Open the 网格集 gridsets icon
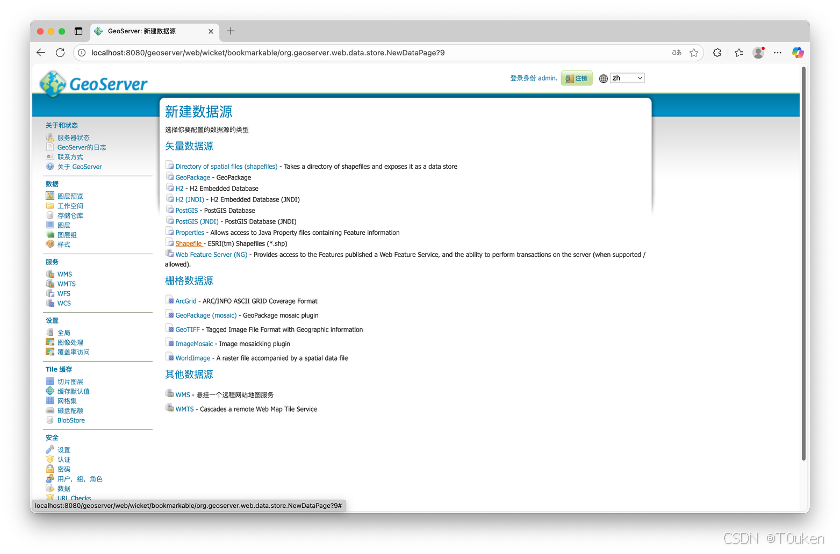Viewport: 840px width, 554px height. (x=50, y=401)
